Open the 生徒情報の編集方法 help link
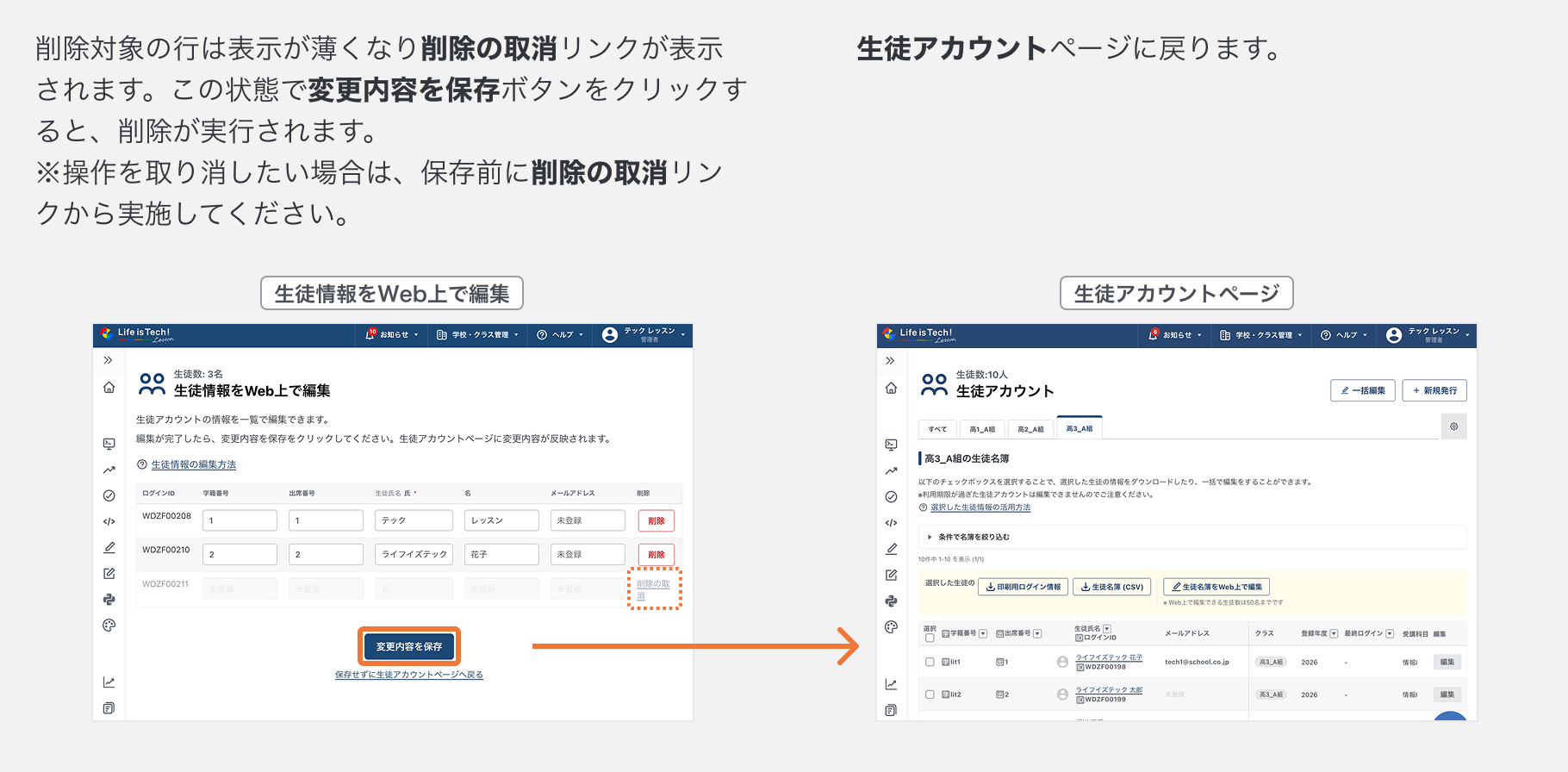Screen dimensions: 1568x772 (194, 464)
